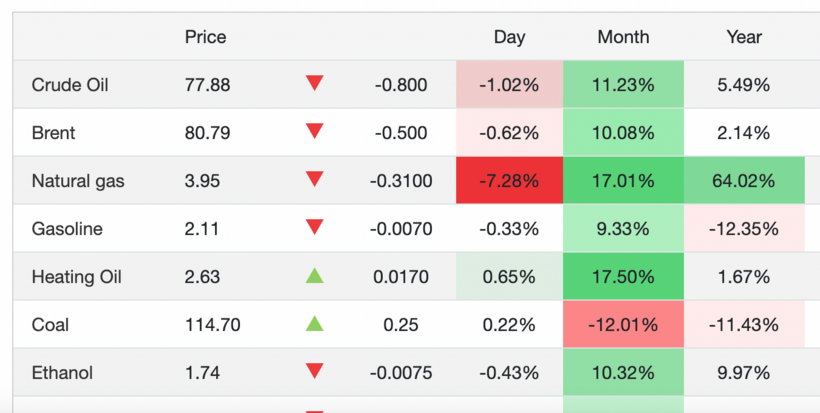Sort by the Month column header
The width and height of the screenshot is (820, 413).
click(x=623, y=37)
